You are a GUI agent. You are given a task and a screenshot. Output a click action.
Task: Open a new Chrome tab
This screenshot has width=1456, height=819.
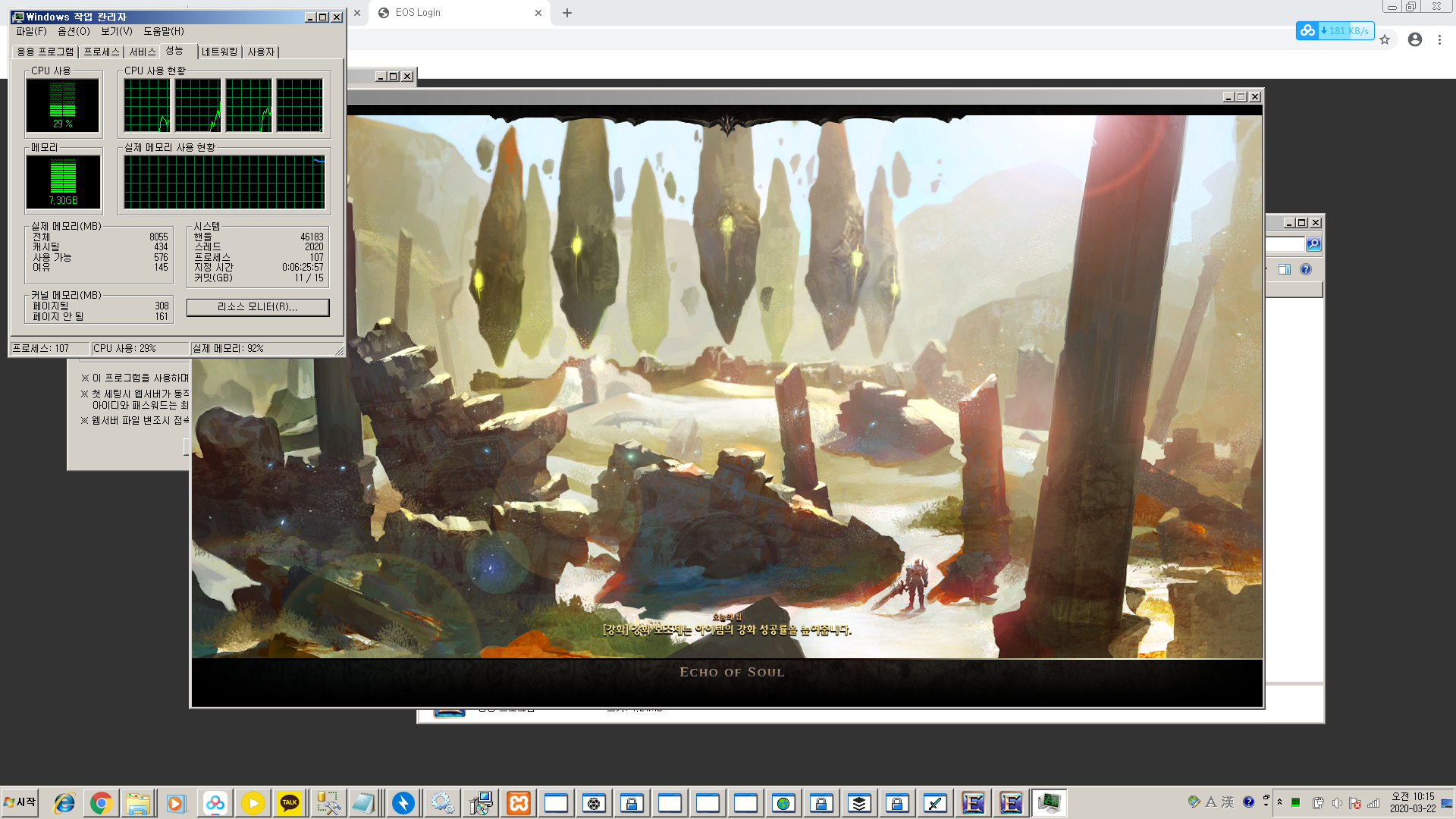click(566, 13)
